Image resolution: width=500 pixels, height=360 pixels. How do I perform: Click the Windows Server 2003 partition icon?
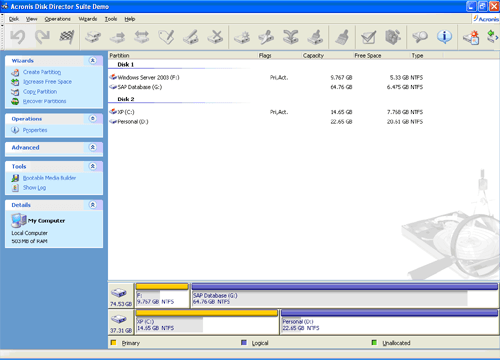[113, 77]
